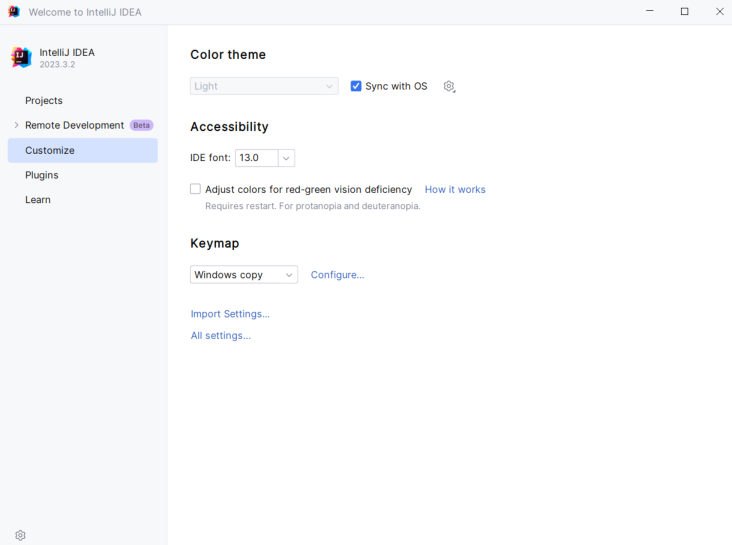Click the 'Requires restart' hint text
The image size is (732, 545).
(x=313, y=206)
